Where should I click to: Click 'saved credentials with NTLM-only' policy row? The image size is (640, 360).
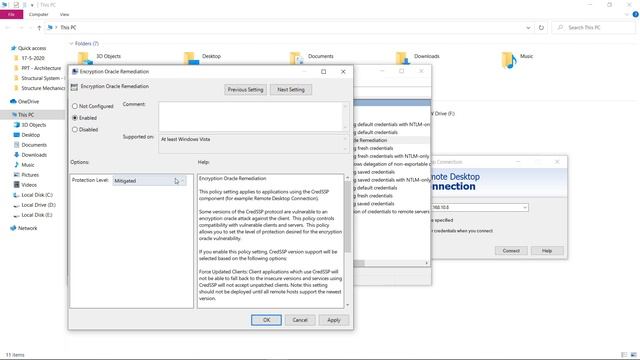pos(392,180)
